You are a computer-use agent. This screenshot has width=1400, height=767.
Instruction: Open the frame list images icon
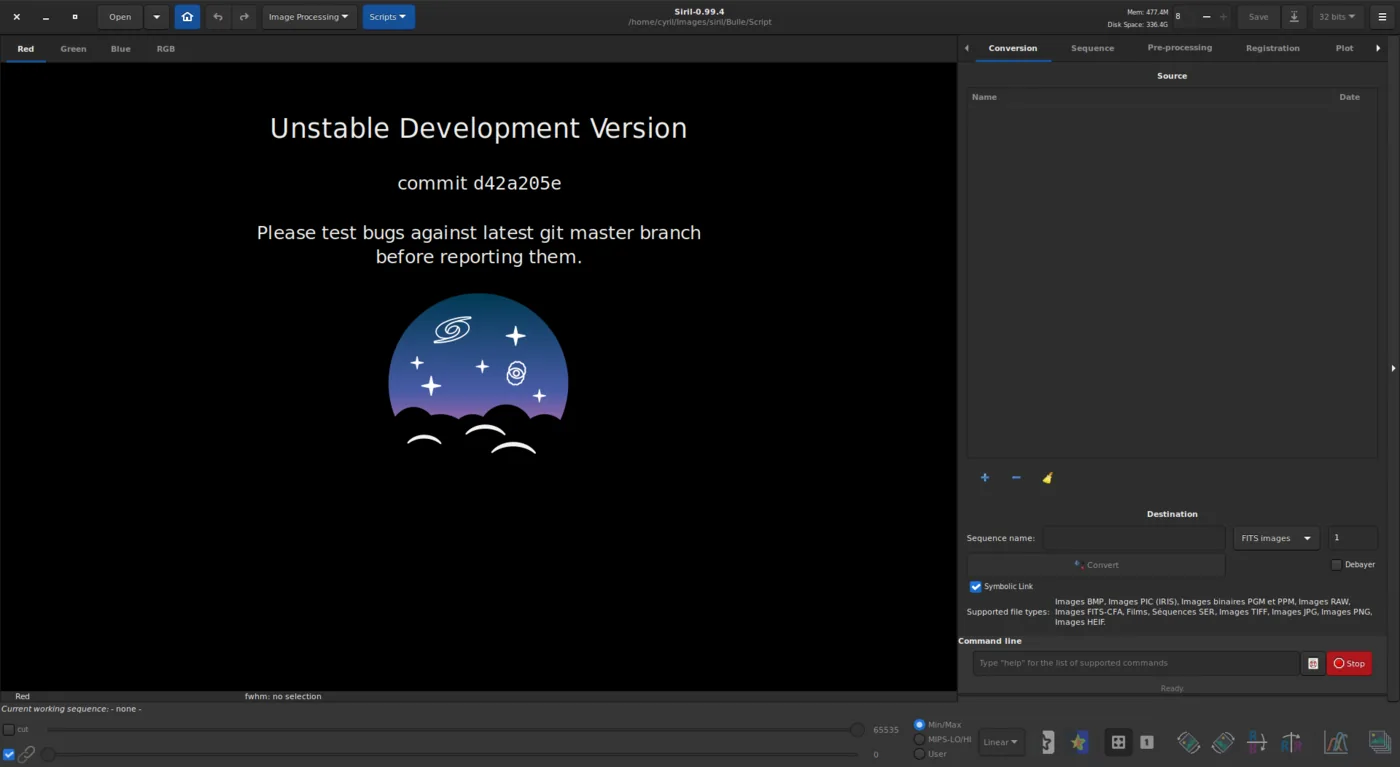(1380, 742)
